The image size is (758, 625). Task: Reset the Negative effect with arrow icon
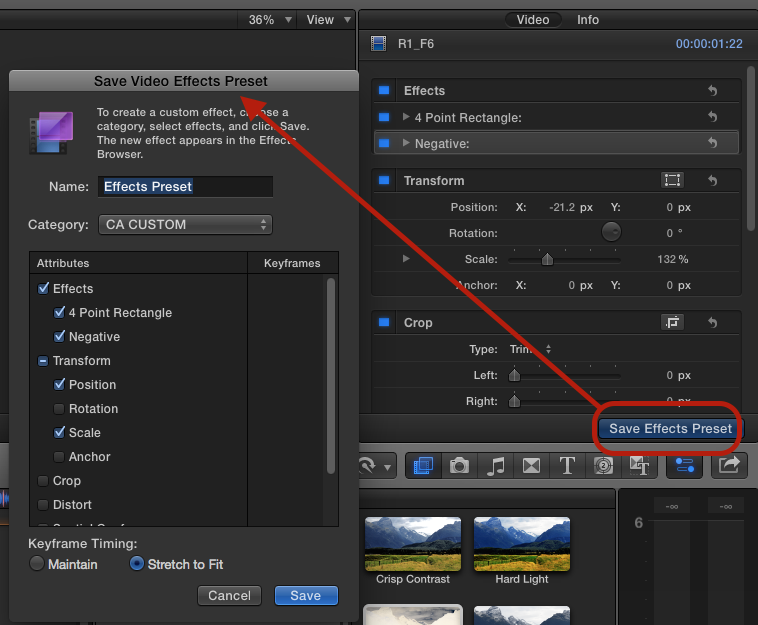712,143
